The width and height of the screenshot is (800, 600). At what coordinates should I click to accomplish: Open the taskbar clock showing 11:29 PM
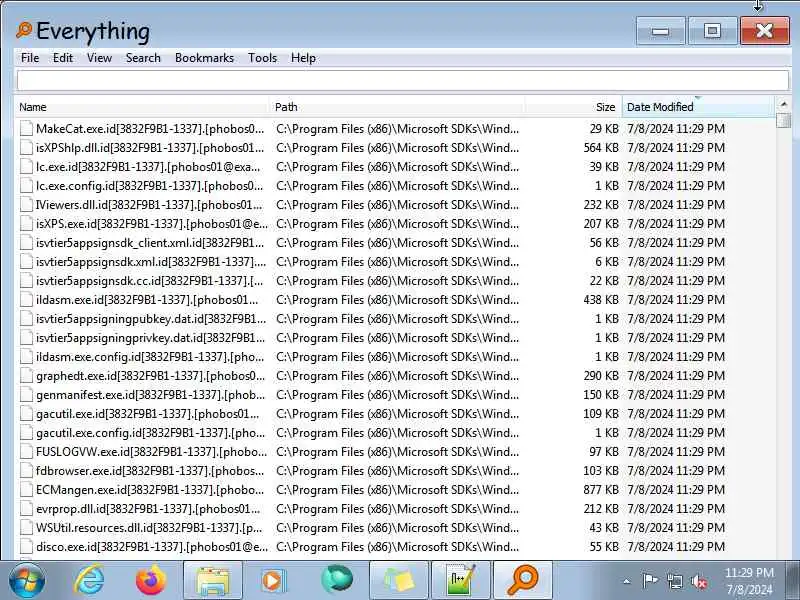(x=749, y=581)
